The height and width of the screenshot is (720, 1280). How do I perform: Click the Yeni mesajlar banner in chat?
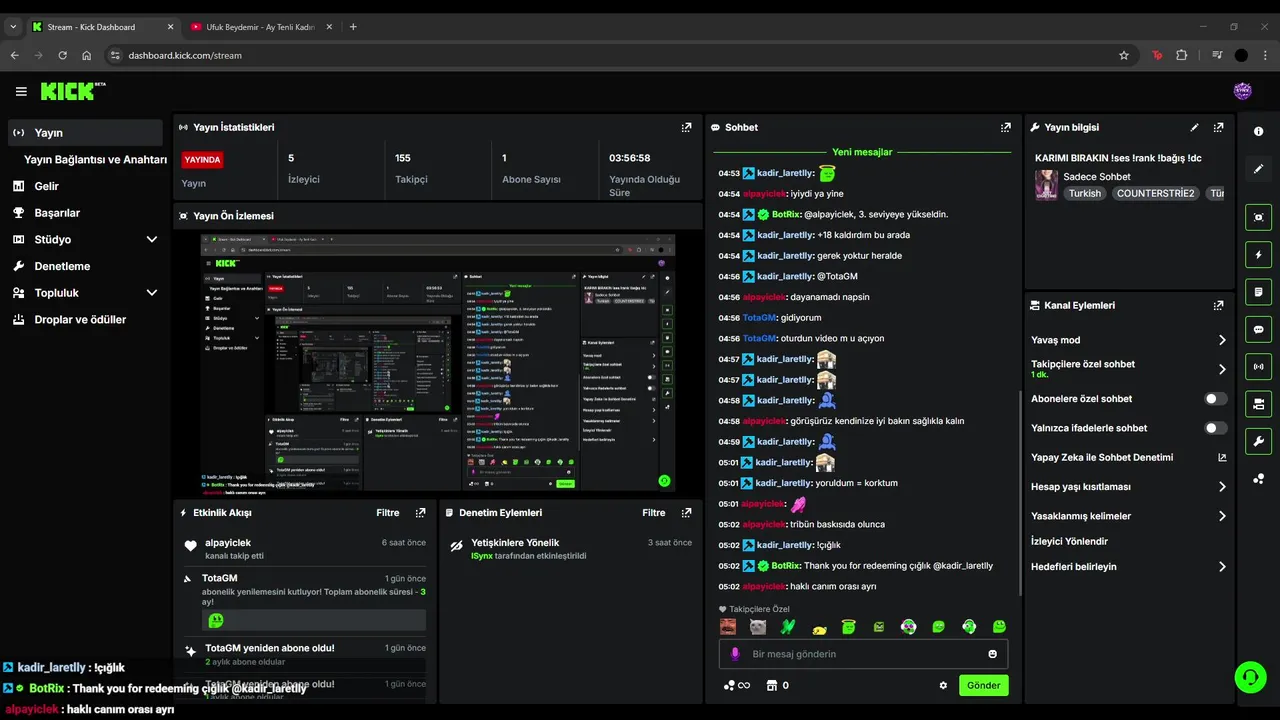click(x=862, y=152)
